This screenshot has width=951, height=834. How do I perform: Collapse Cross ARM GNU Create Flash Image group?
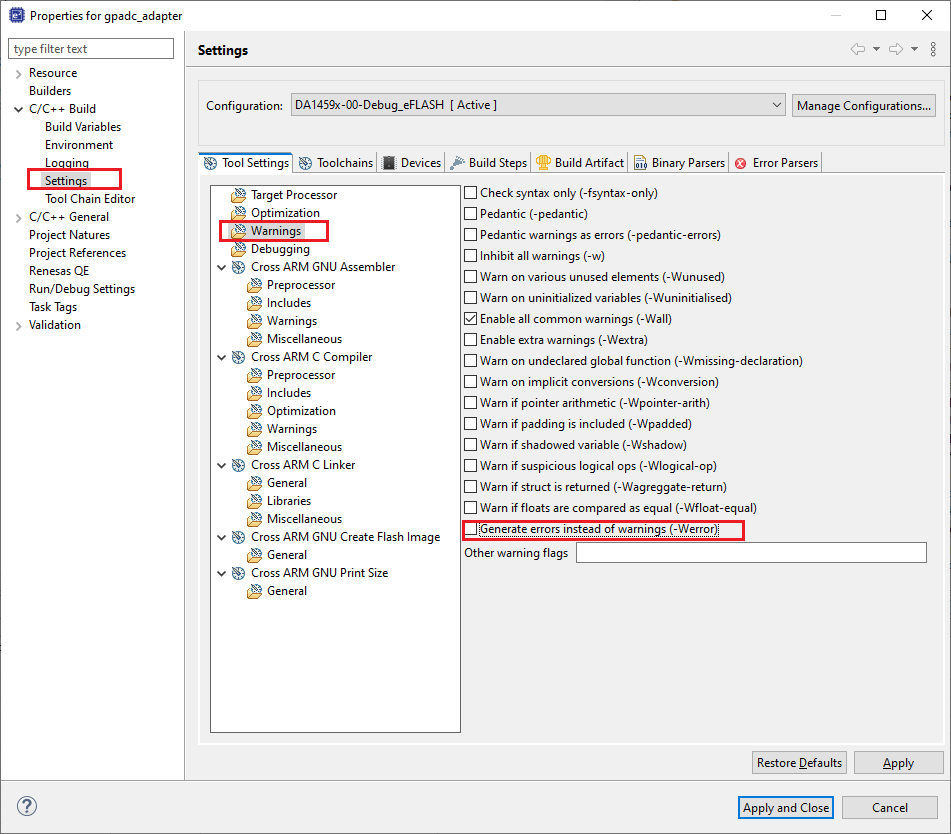tap(221, 538)
